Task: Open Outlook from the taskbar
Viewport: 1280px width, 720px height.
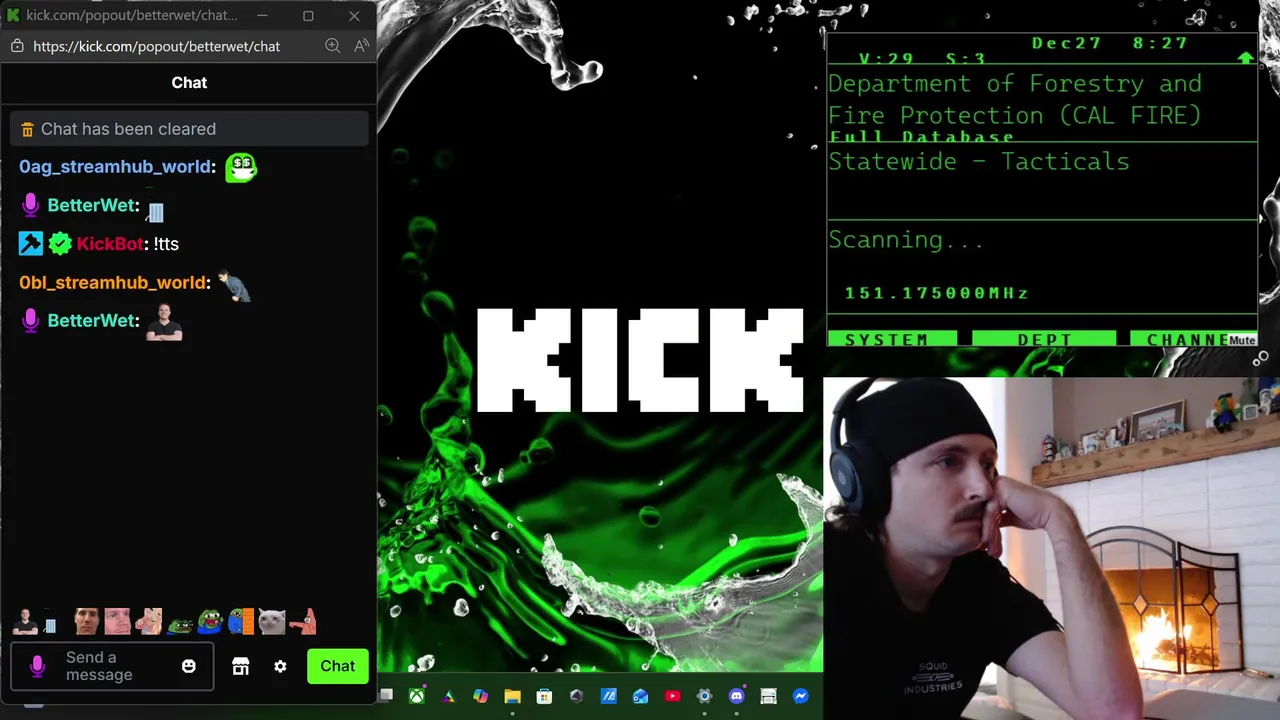Action: (640, 696)
